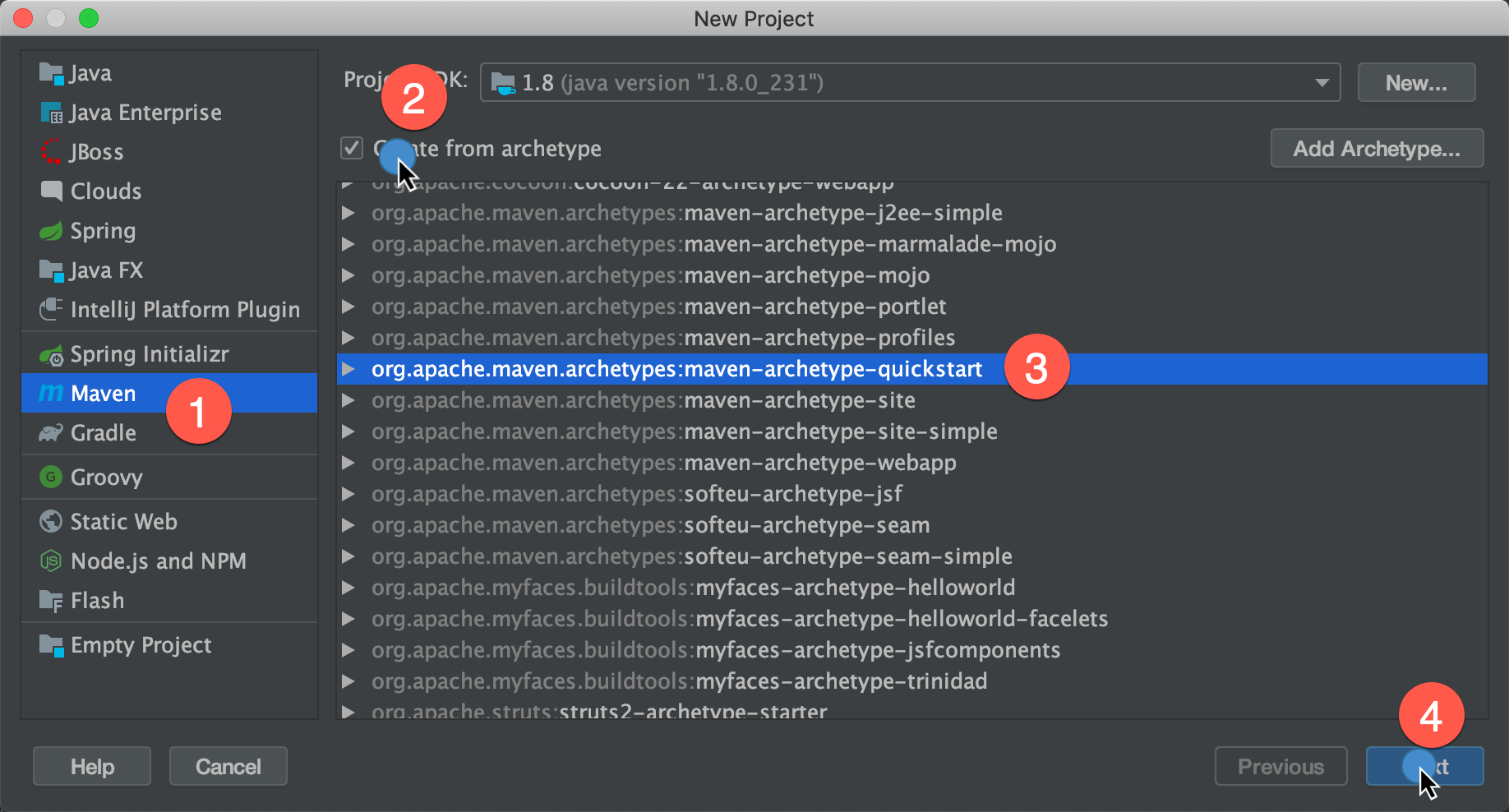
Task: Click the New... SDK button
Action: coord(1416,82)
